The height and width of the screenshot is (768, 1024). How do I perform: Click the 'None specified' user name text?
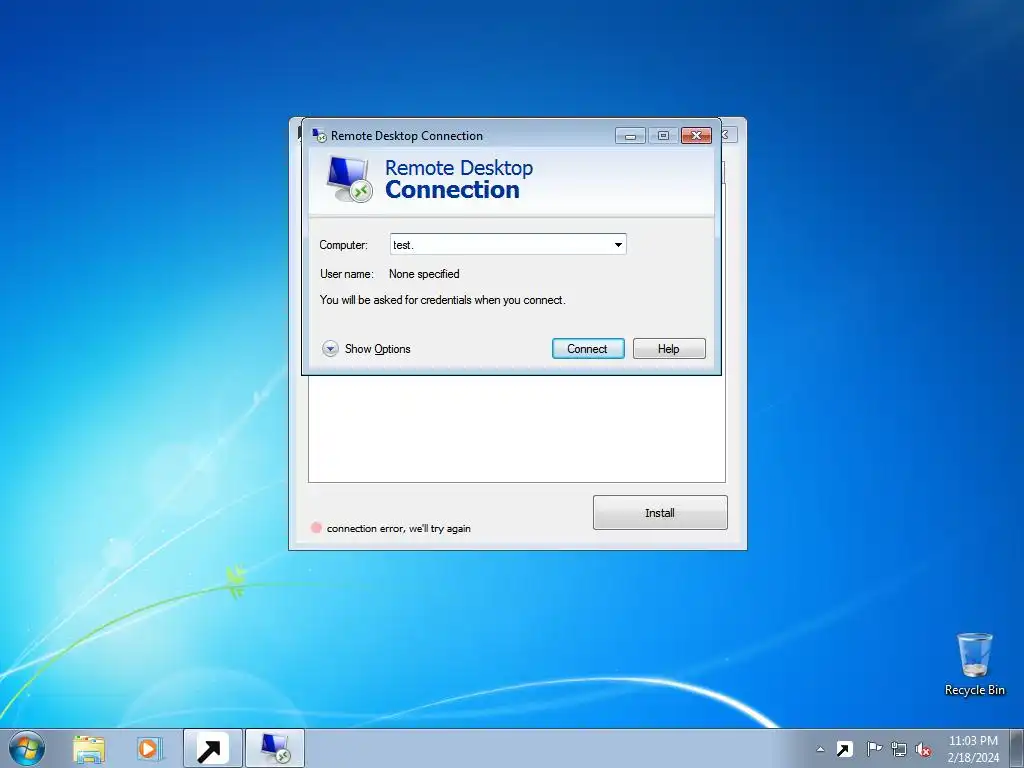[424, 274]
